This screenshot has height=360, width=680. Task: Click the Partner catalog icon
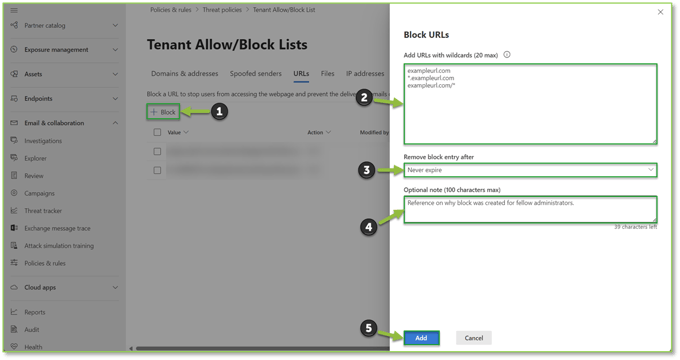(x=14, y=25)
